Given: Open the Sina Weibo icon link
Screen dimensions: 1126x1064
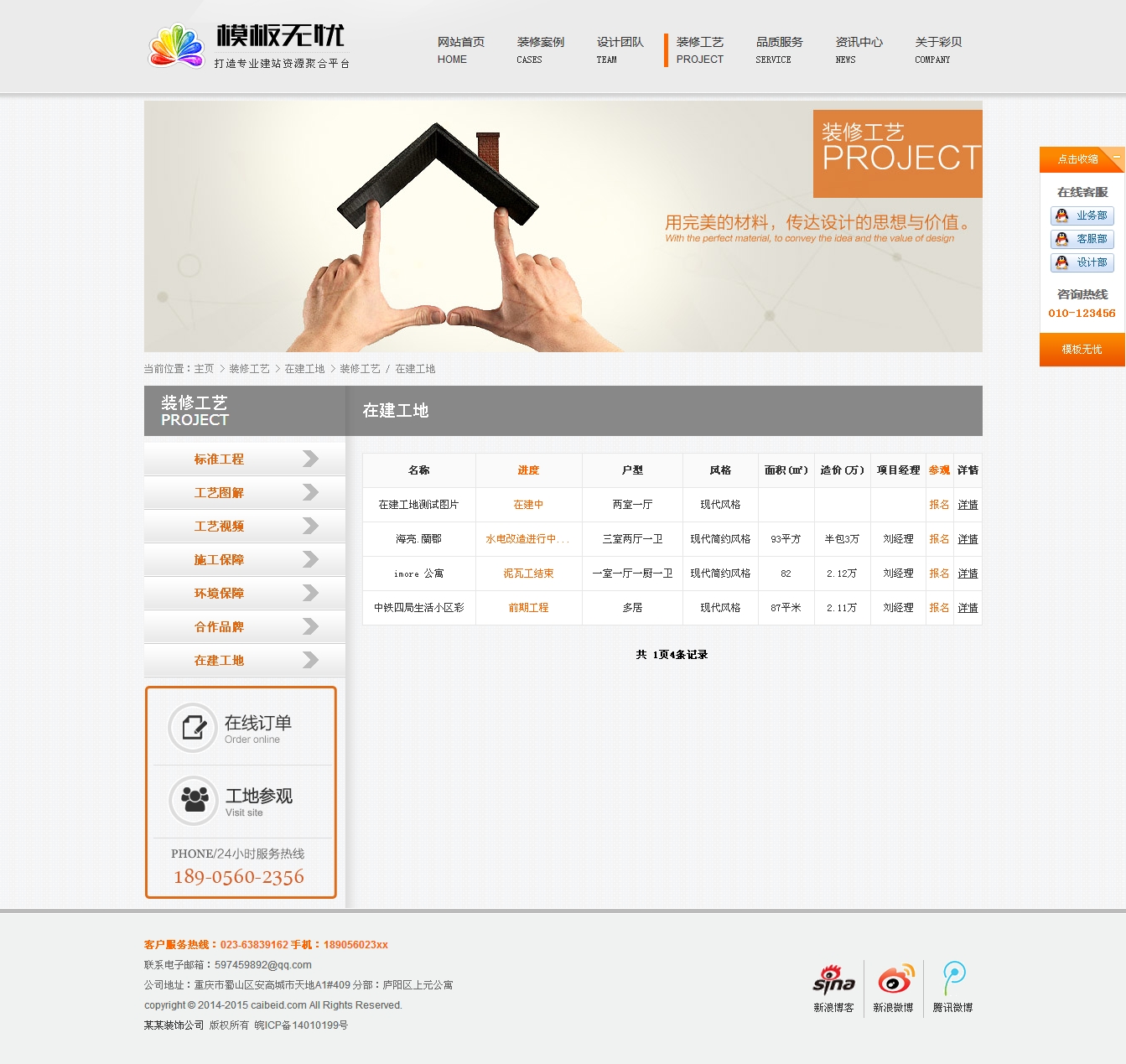Looking at the screenshot, I should point(894,979).
